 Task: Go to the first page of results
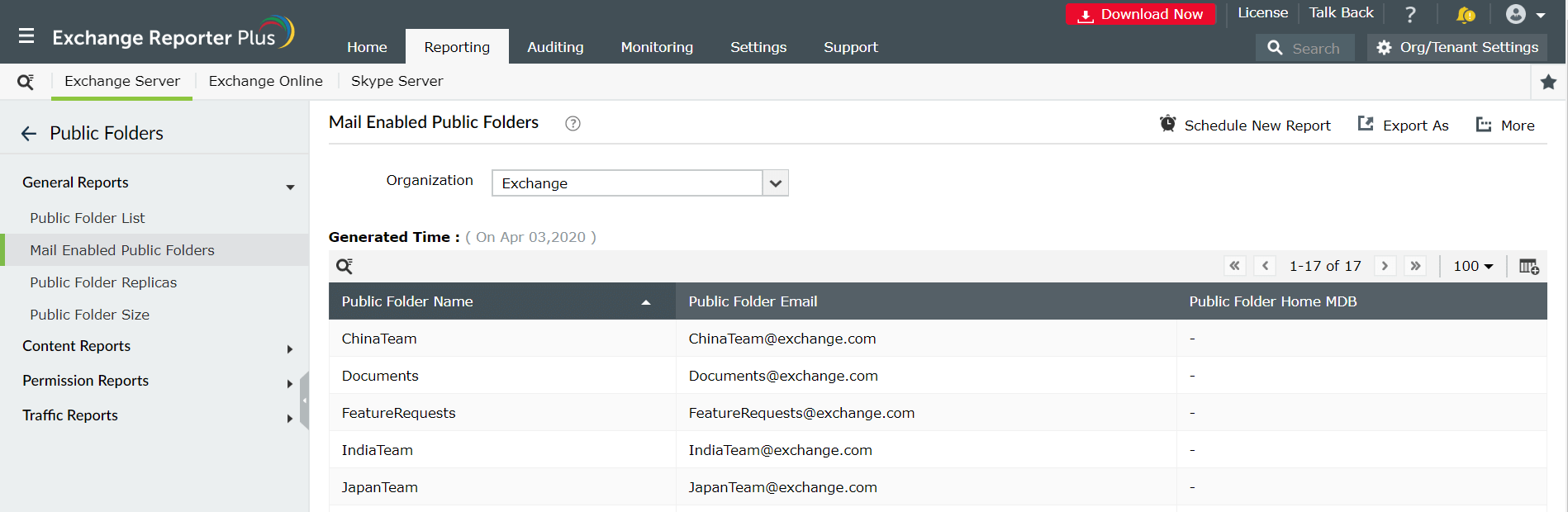pos(1235,266)
